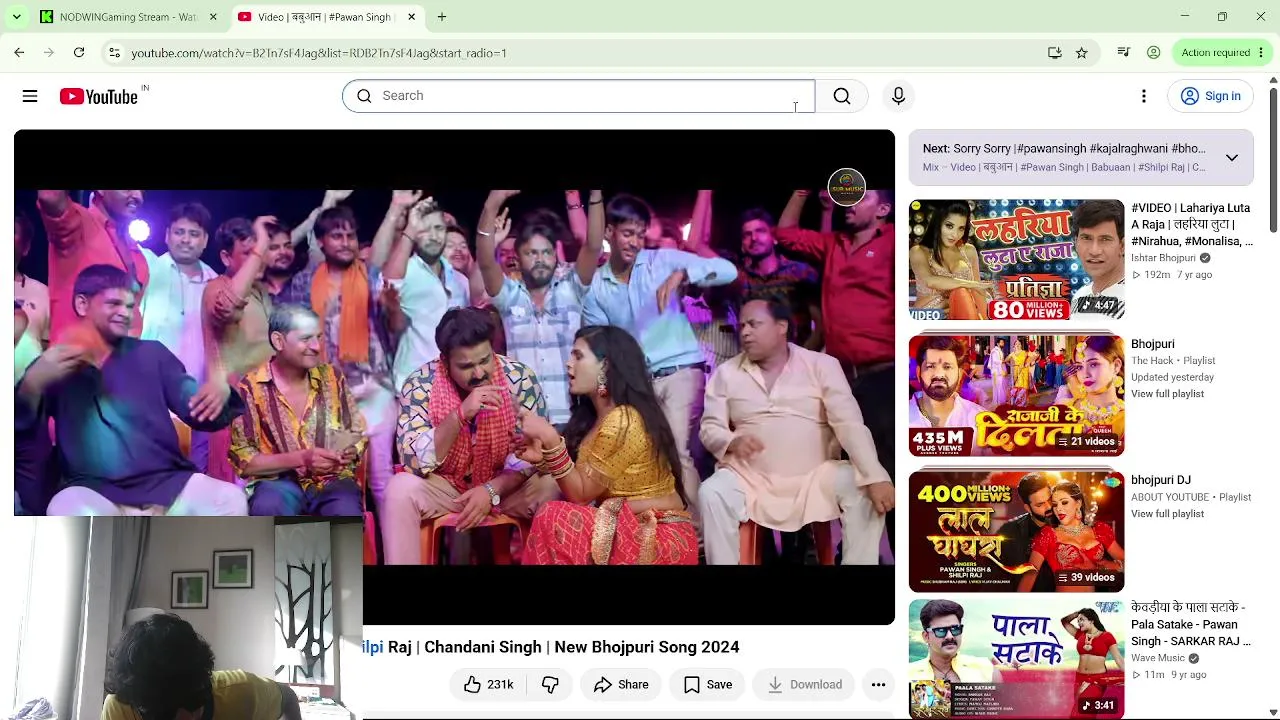Click the magnifier search button

(x=842, y=96)
